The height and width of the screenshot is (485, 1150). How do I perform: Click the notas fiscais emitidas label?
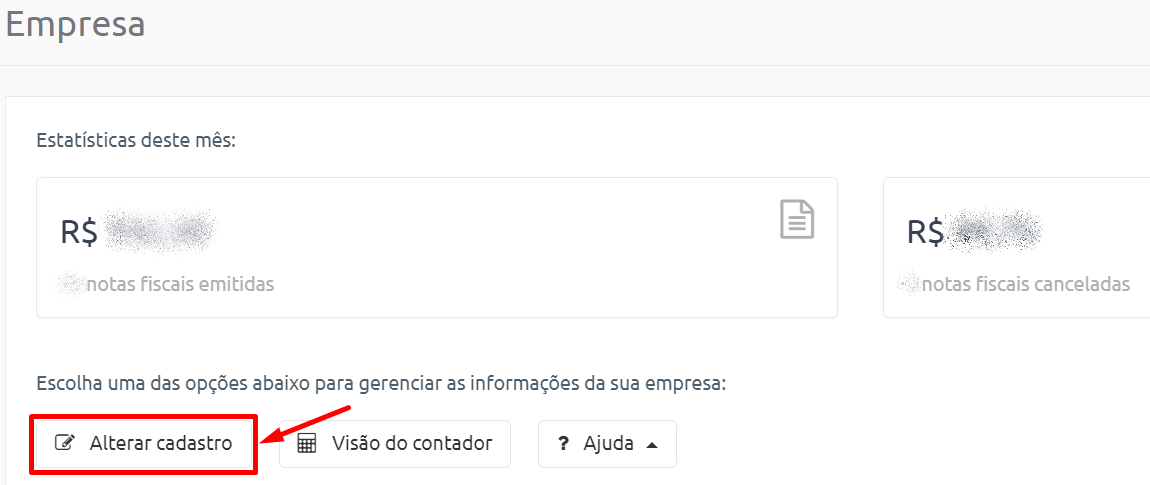tap(180, 285)
